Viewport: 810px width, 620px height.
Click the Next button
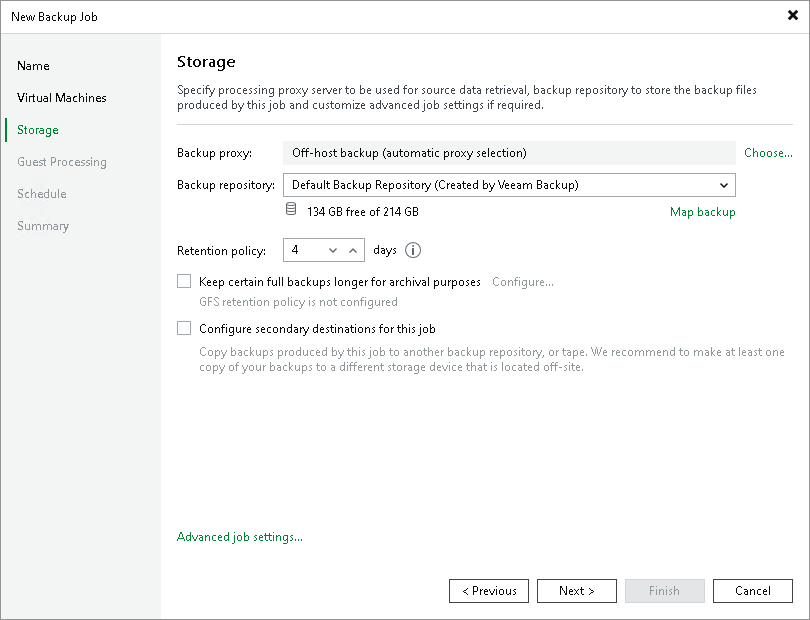click(577, 590)
